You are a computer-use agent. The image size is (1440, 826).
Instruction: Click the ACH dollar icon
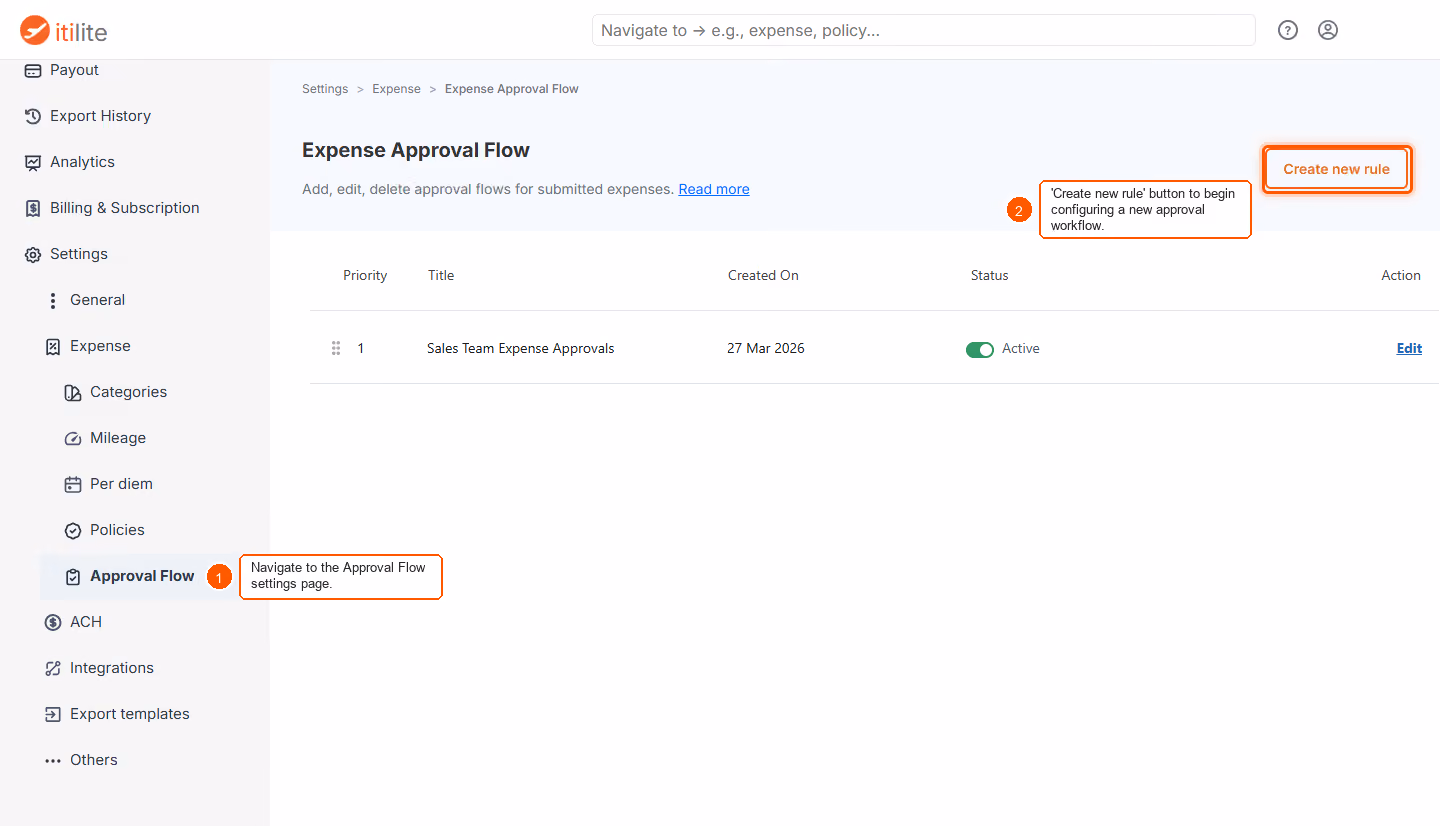(53, 622)
